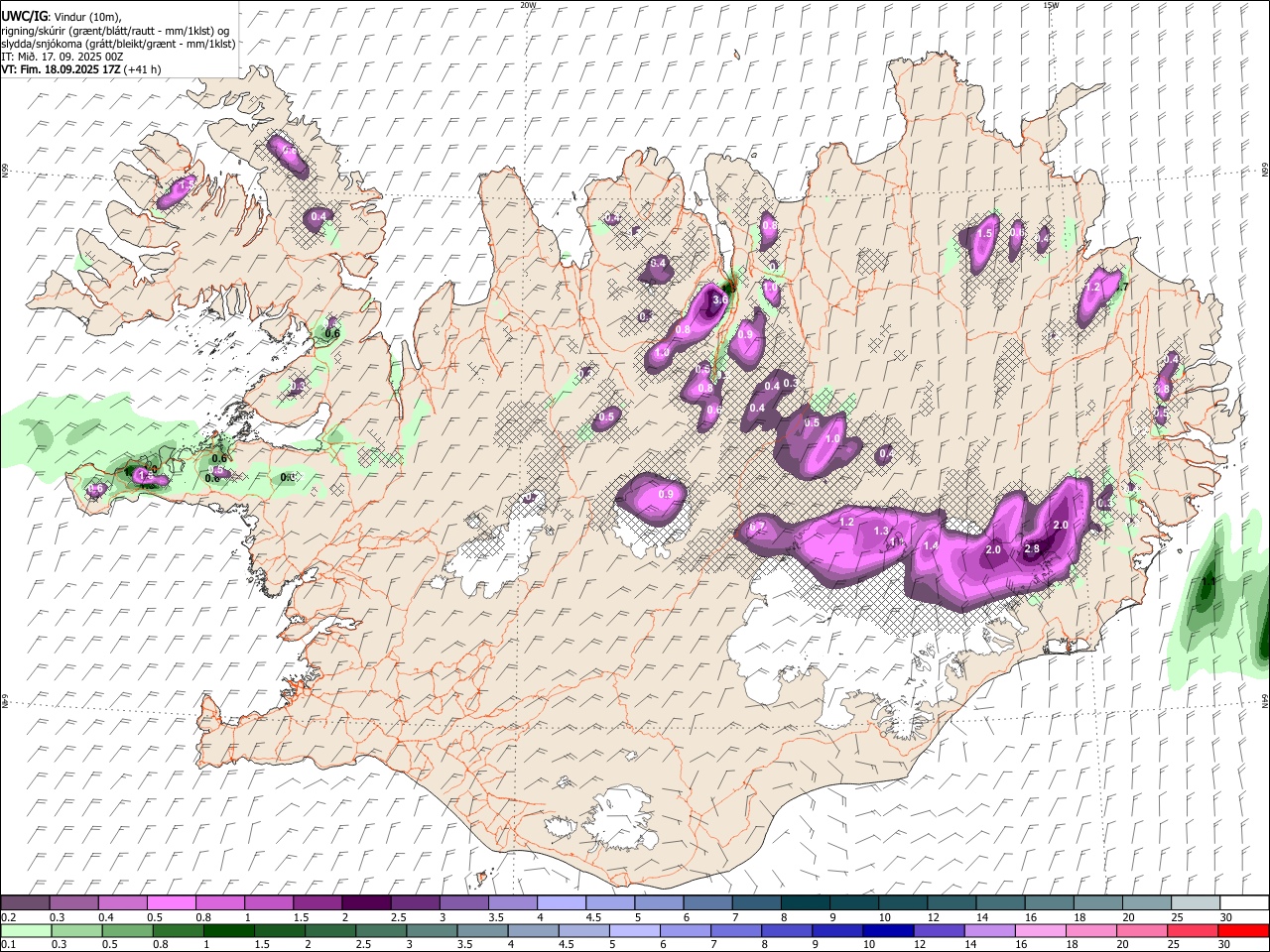Click the '(+41 h)' forecast offset text
This screenshot has height=952, width=1270.
(142, 69)
